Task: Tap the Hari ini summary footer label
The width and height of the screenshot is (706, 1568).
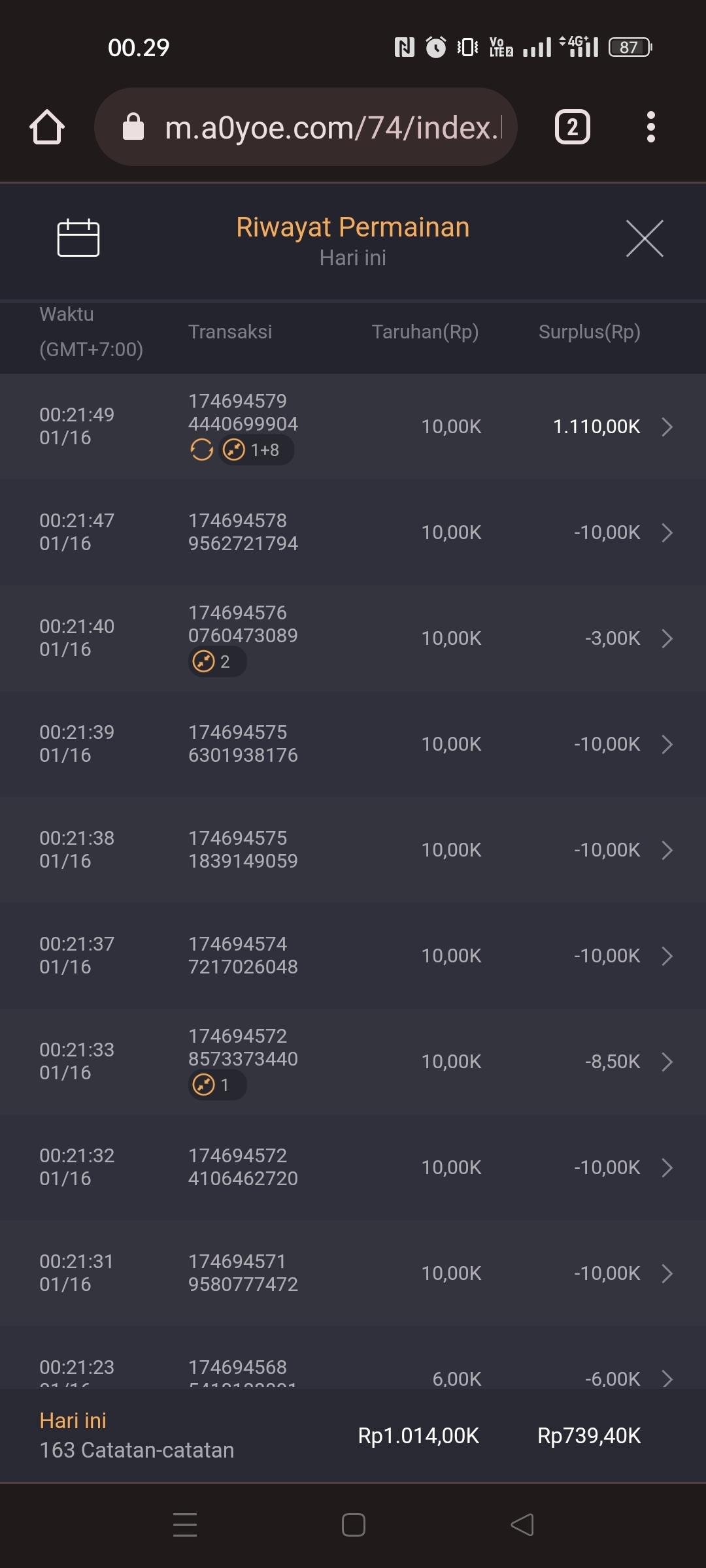Action: point(73,1420)
